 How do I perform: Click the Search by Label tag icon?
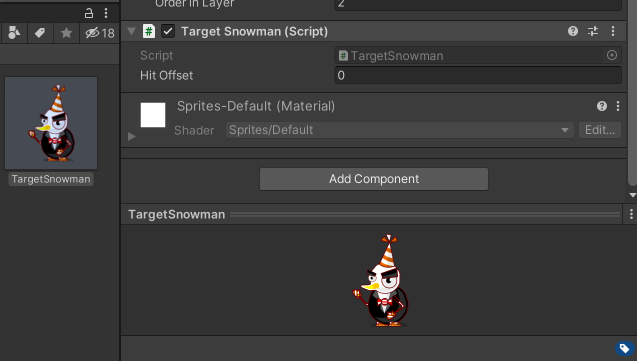40,33
